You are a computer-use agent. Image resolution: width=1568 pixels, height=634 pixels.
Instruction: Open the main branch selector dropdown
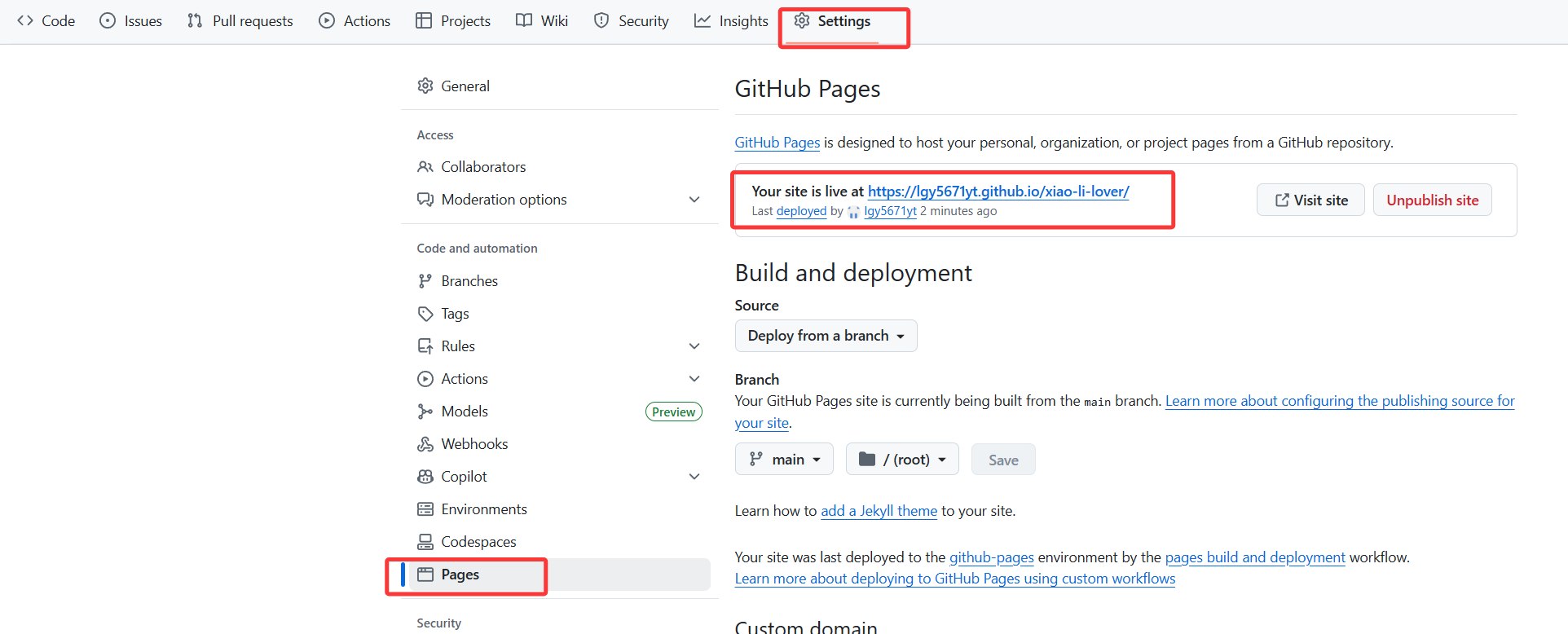784,460
